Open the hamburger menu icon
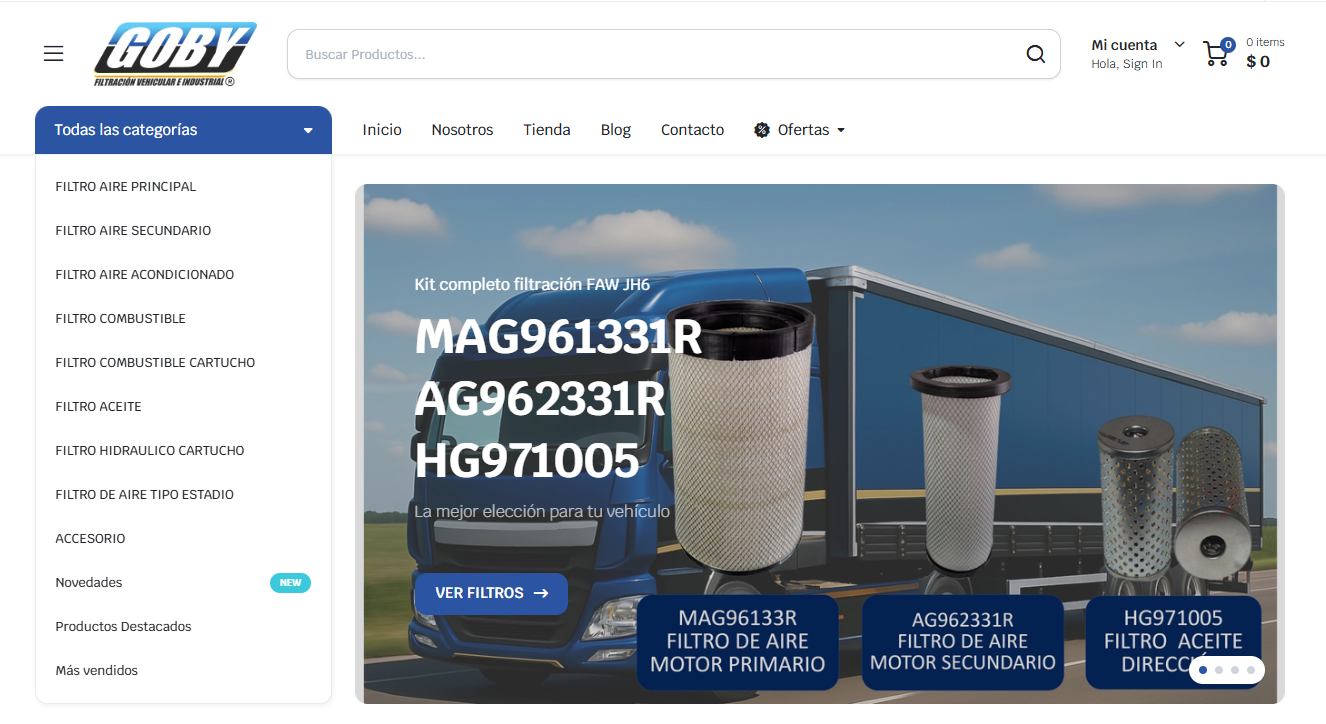 click(x=54, y=54)
